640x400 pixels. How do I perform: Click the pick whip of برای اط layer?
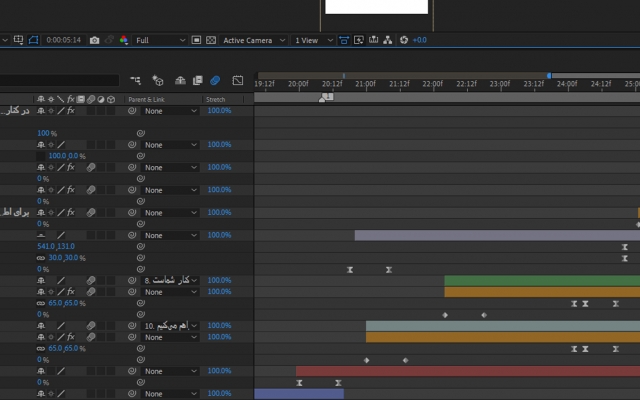coord(132,212)
